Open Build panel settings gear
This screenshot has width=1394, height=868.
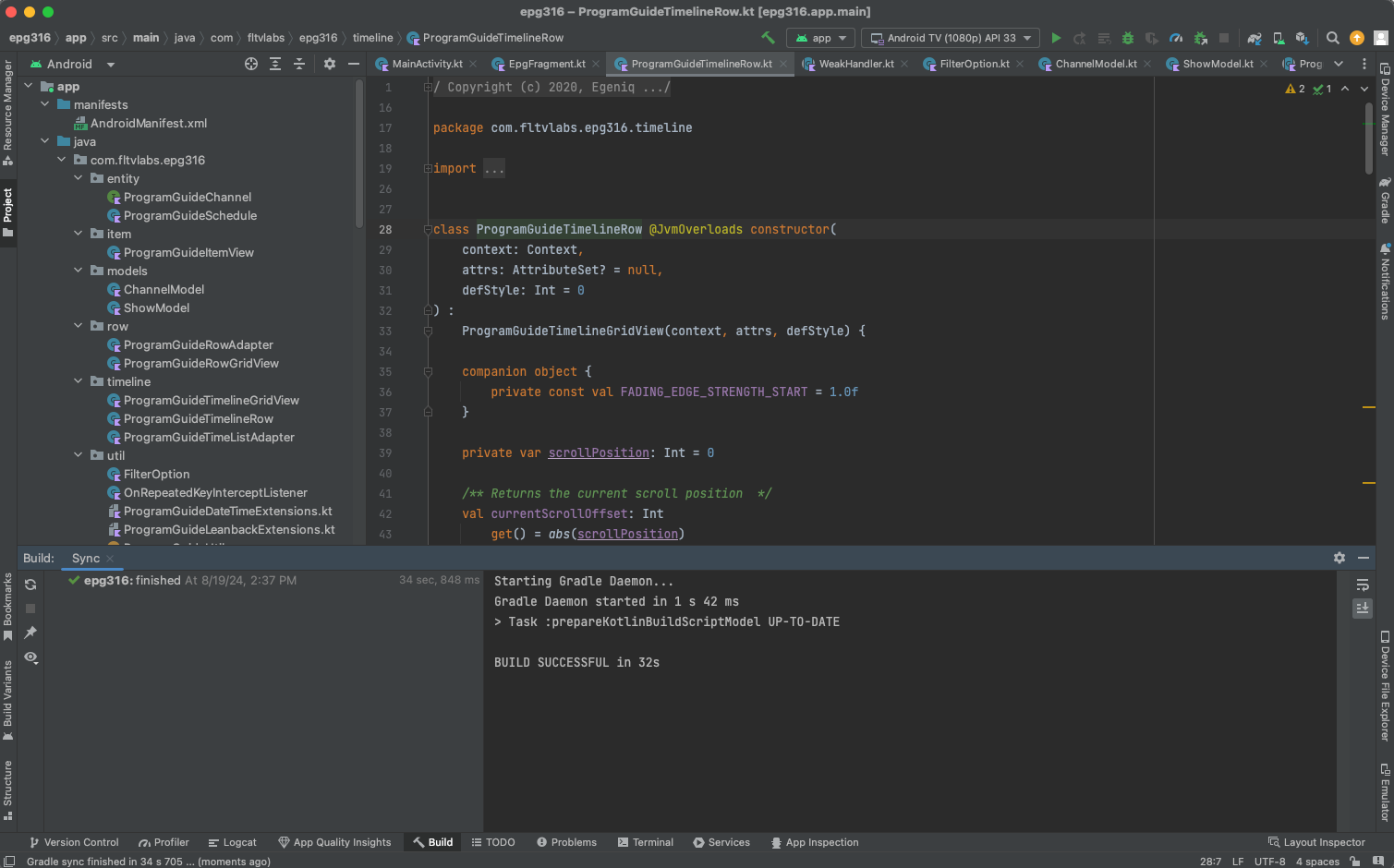click(1339, 558)
